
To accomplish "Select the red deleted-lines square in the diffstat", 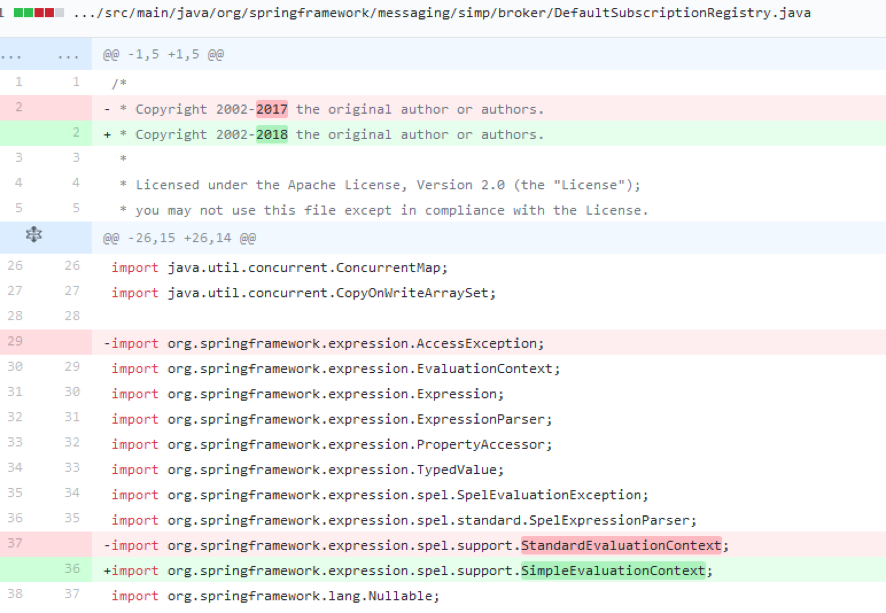I will point(44,12).
